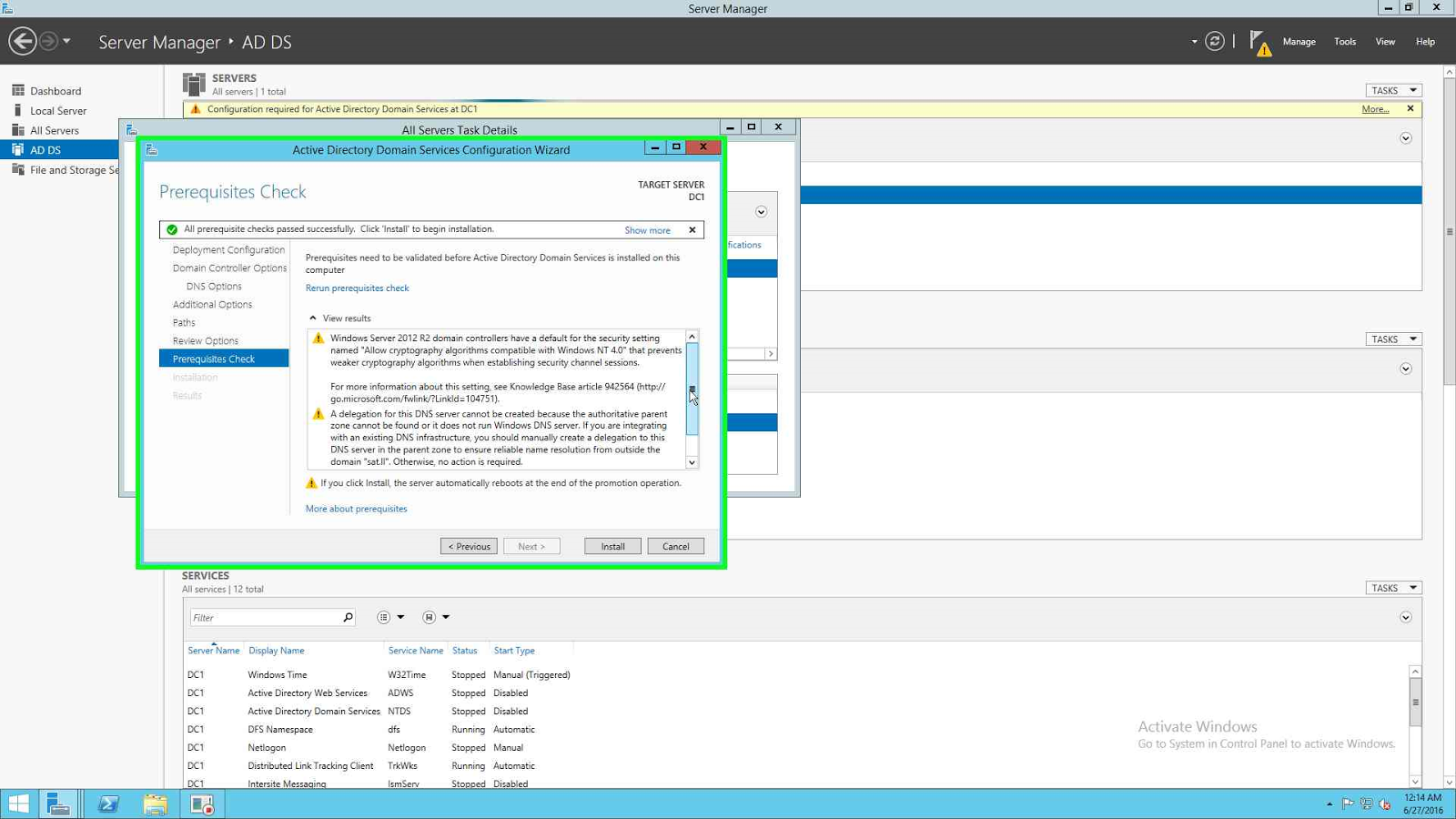Open the Events section TASKS dropdown
This screenshot has height=819, width=1456.
click(1393, 339)
